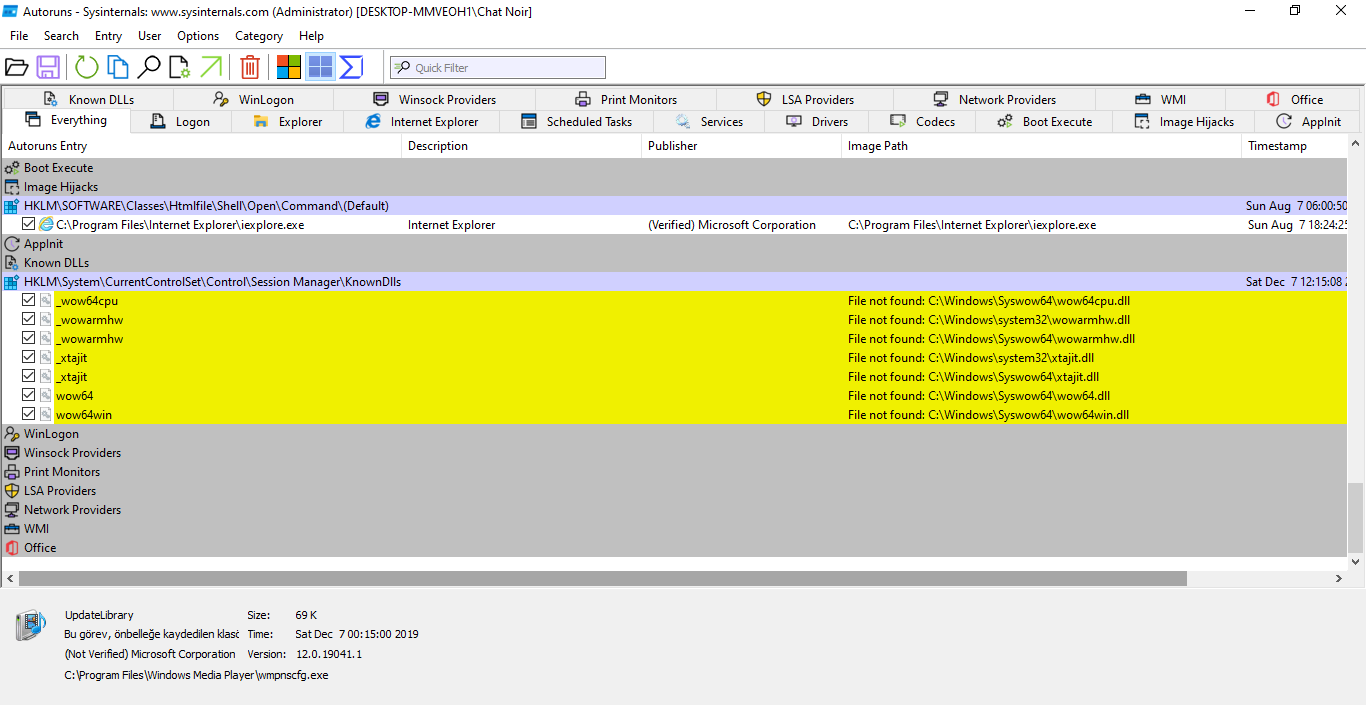
Task: Open the Category menu
Action: click(259, 36)
